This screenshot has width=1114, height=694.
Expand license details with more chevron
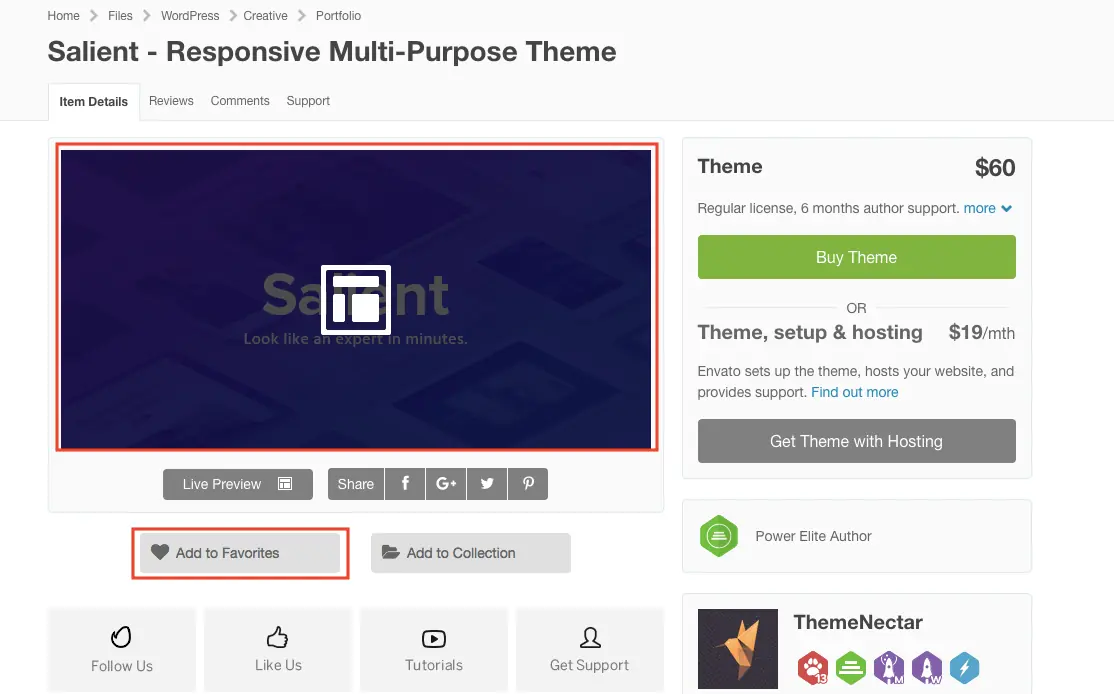[988, 208]
